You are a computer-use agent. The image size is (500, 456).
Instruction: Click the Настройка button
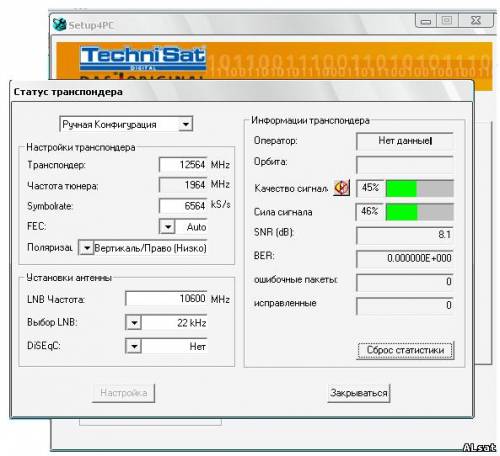[x=124, y=393]
